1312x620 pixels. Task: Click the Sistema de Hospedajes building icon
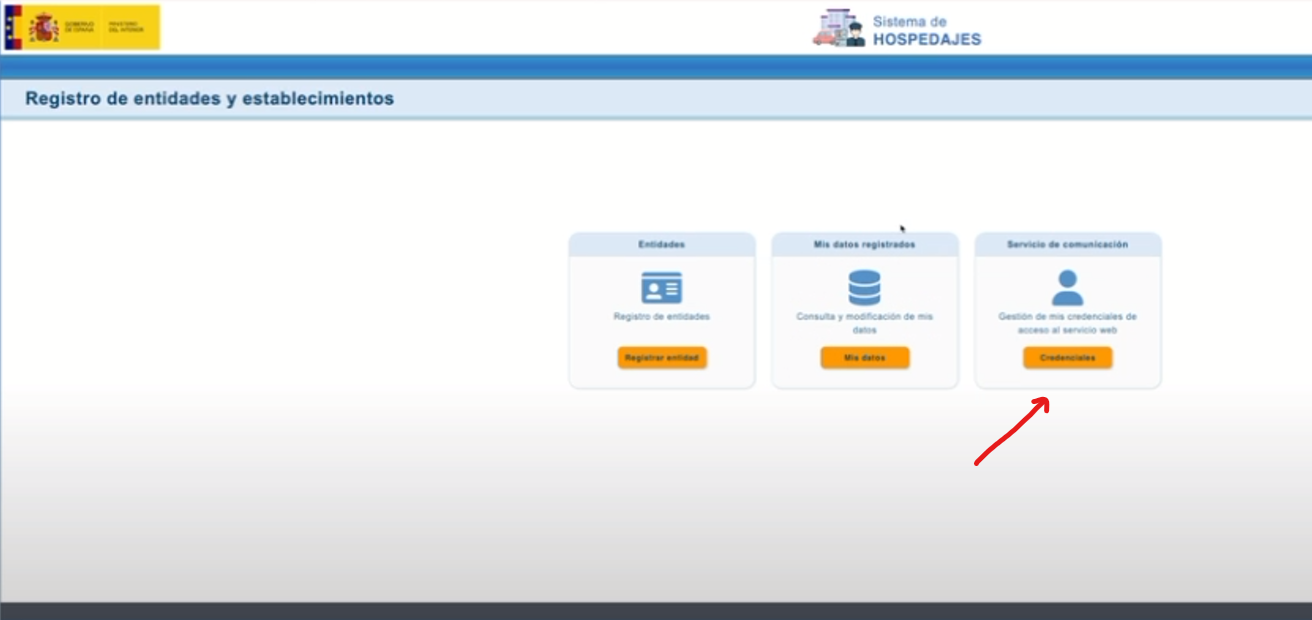coord(837,28)
